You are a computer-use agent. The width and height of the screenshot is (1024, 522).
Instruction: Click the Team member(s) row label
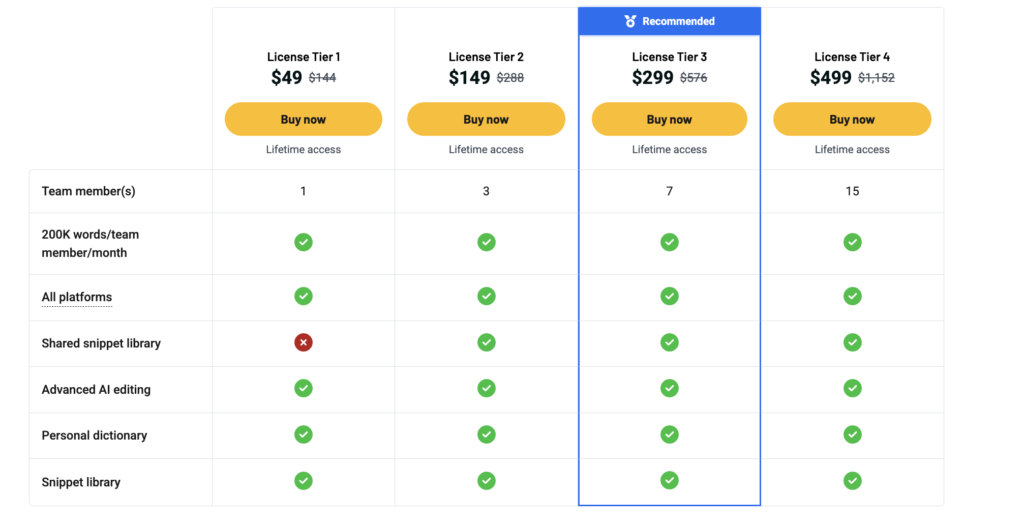[x=89, y=191]
